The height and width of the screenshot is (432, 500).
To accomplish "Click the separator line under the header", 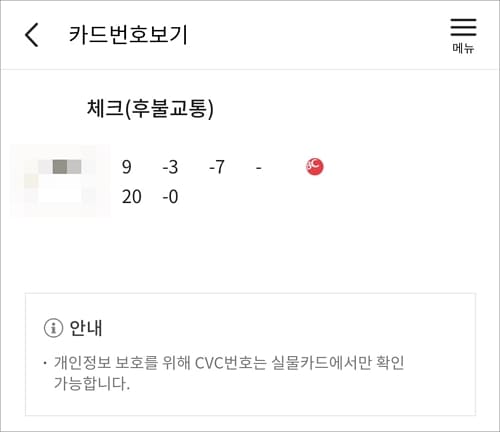I will [x=250, y=69].
